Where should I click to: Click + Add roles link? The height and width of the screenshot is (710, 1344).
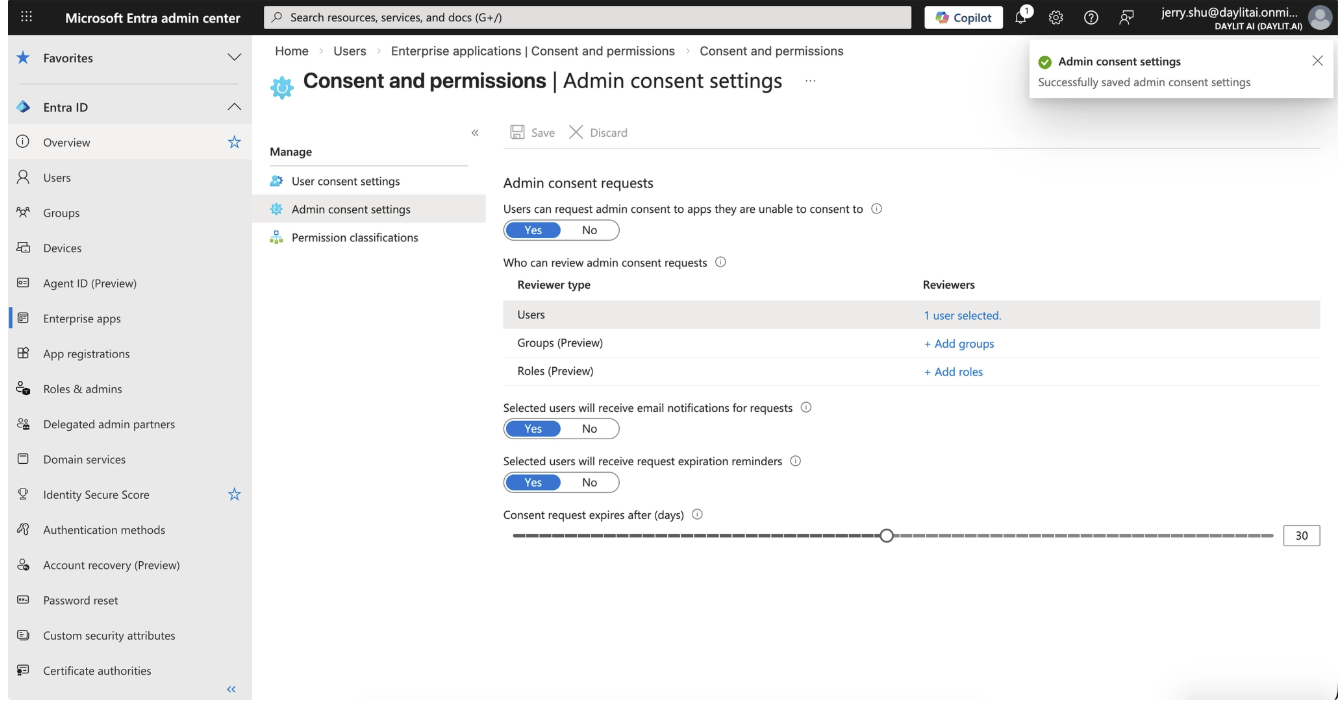pyautogui.click(x=953, y=372)
